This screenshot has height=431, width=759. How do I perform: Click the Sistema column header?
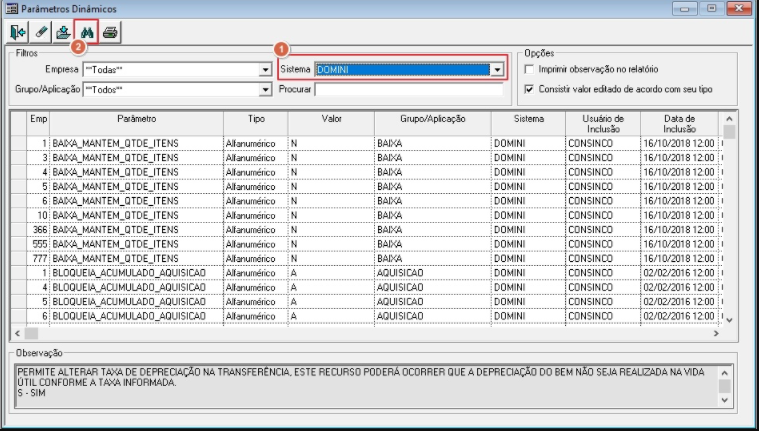coord(528,123)
